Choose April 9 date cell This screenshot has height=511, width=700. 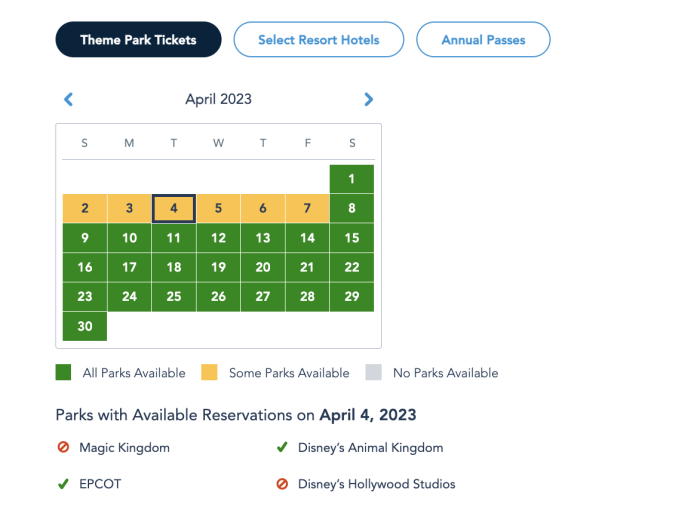(x=85, y=238)
